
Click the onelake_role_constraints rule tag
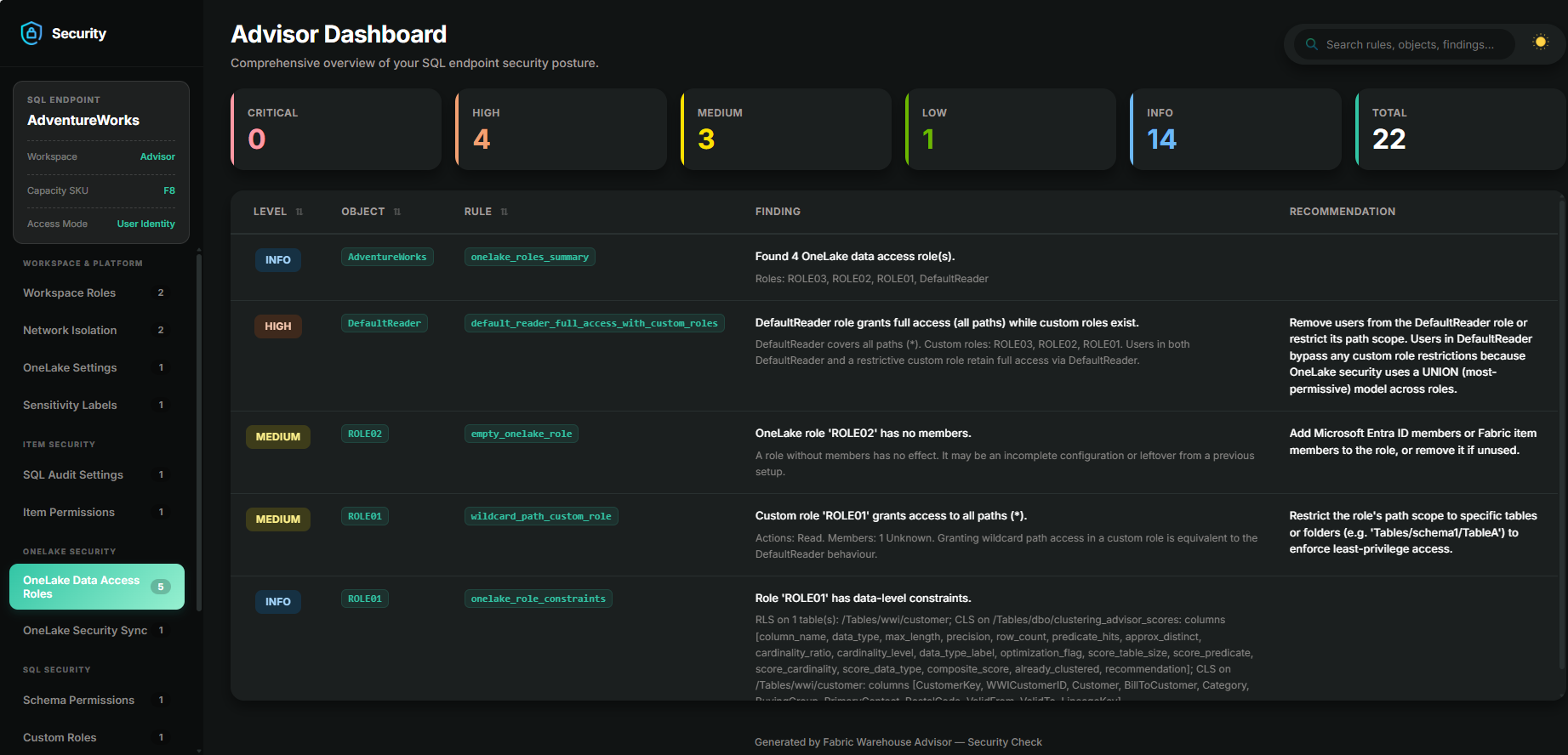pos(539,599)
